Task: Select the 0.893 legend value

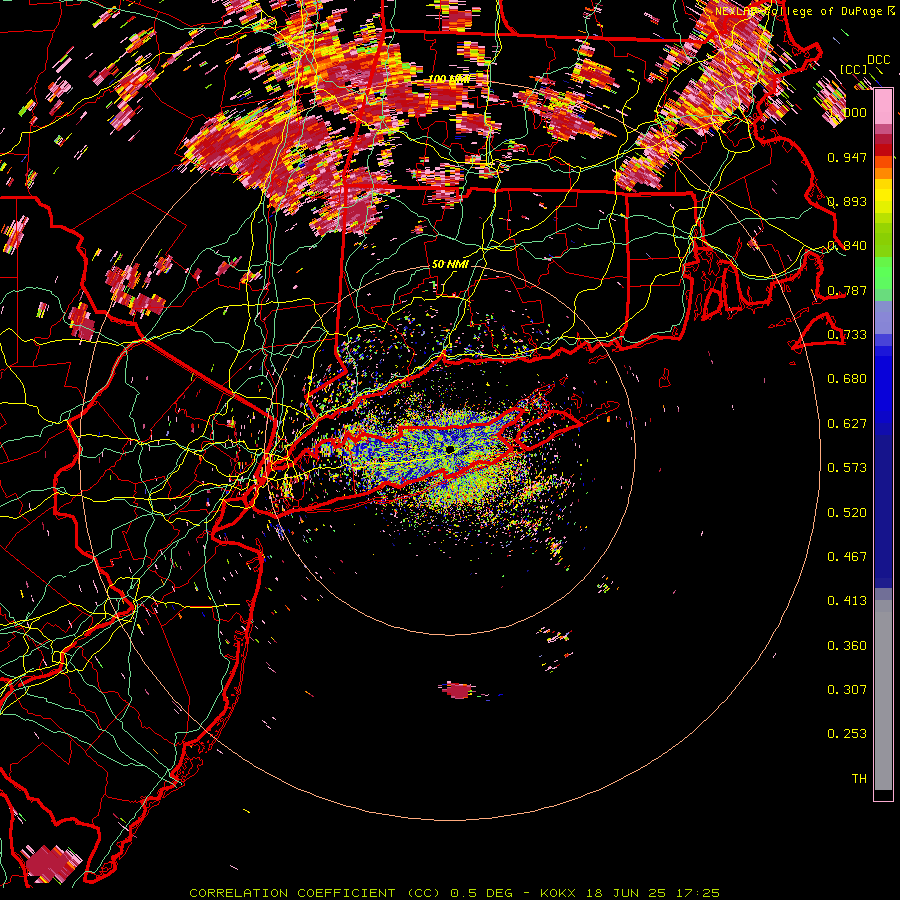Action: (847, 201)
